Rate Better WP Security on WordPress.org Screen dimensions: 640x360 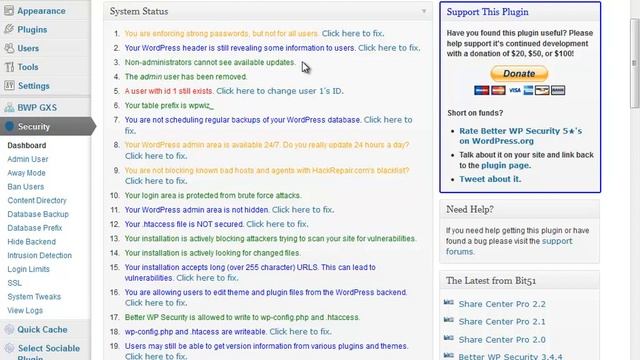coord(520,136)
